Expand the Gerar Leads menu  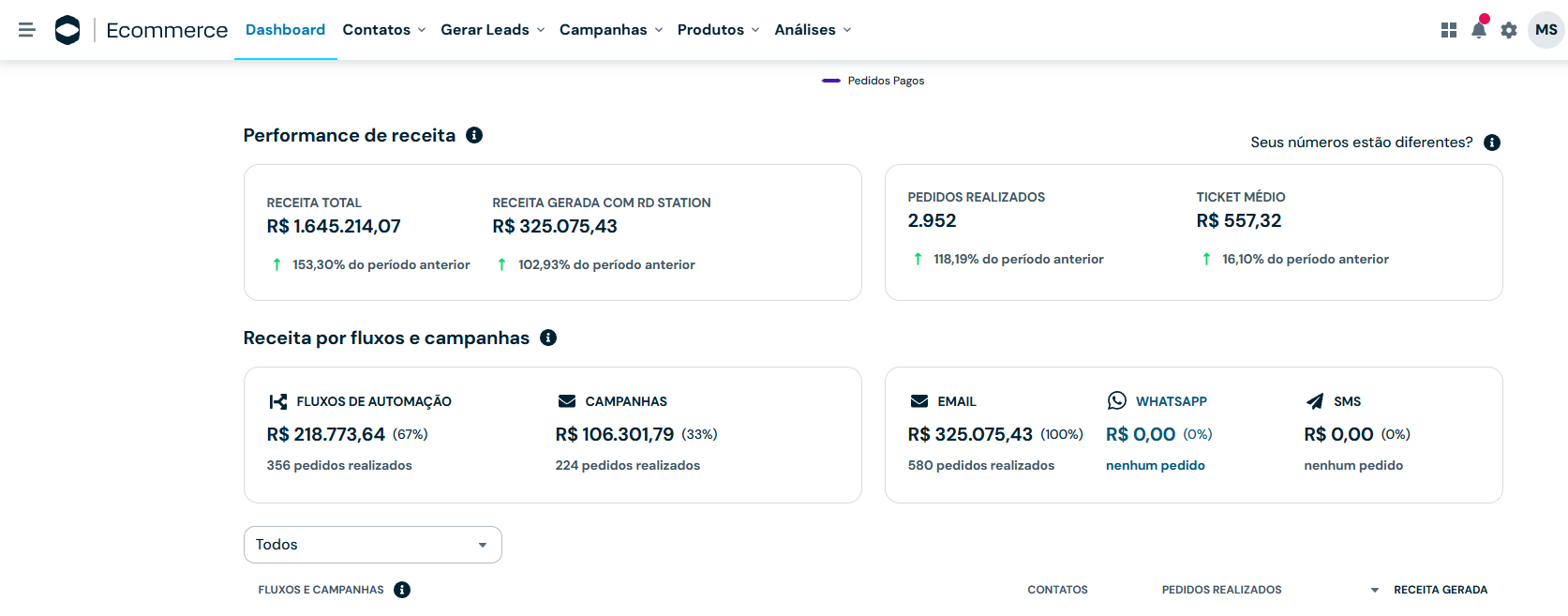pos(492,30)
